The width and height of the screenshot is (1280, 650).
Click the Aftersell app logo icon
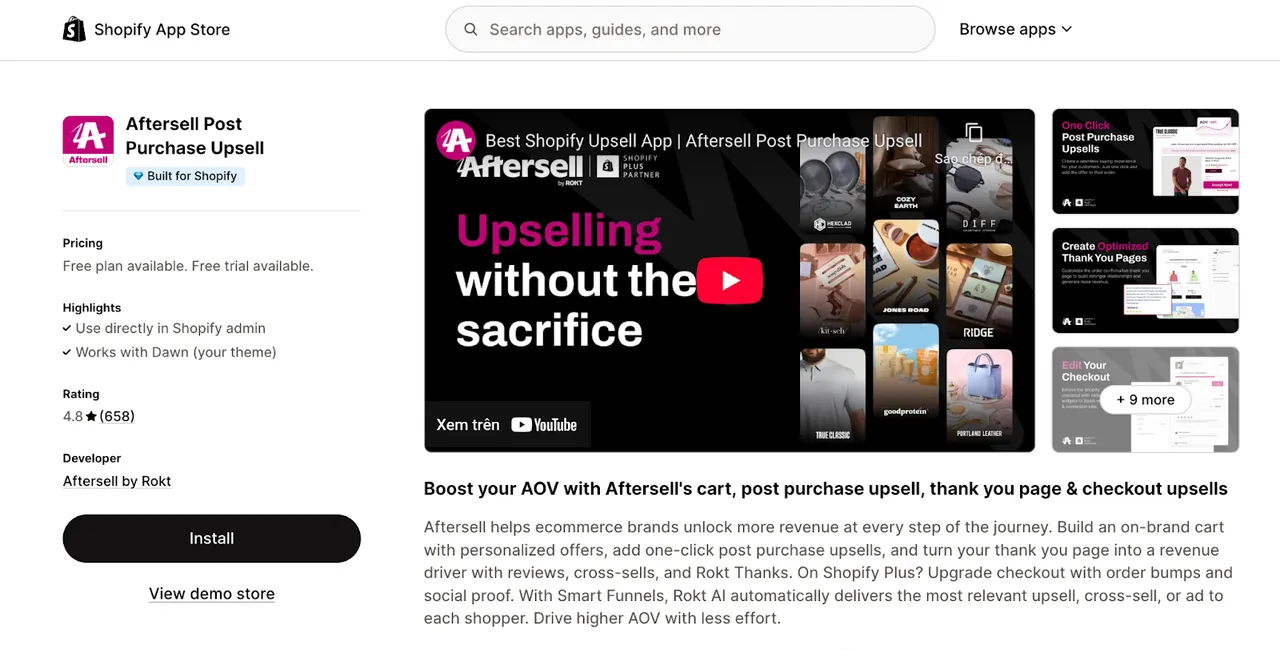88,140
